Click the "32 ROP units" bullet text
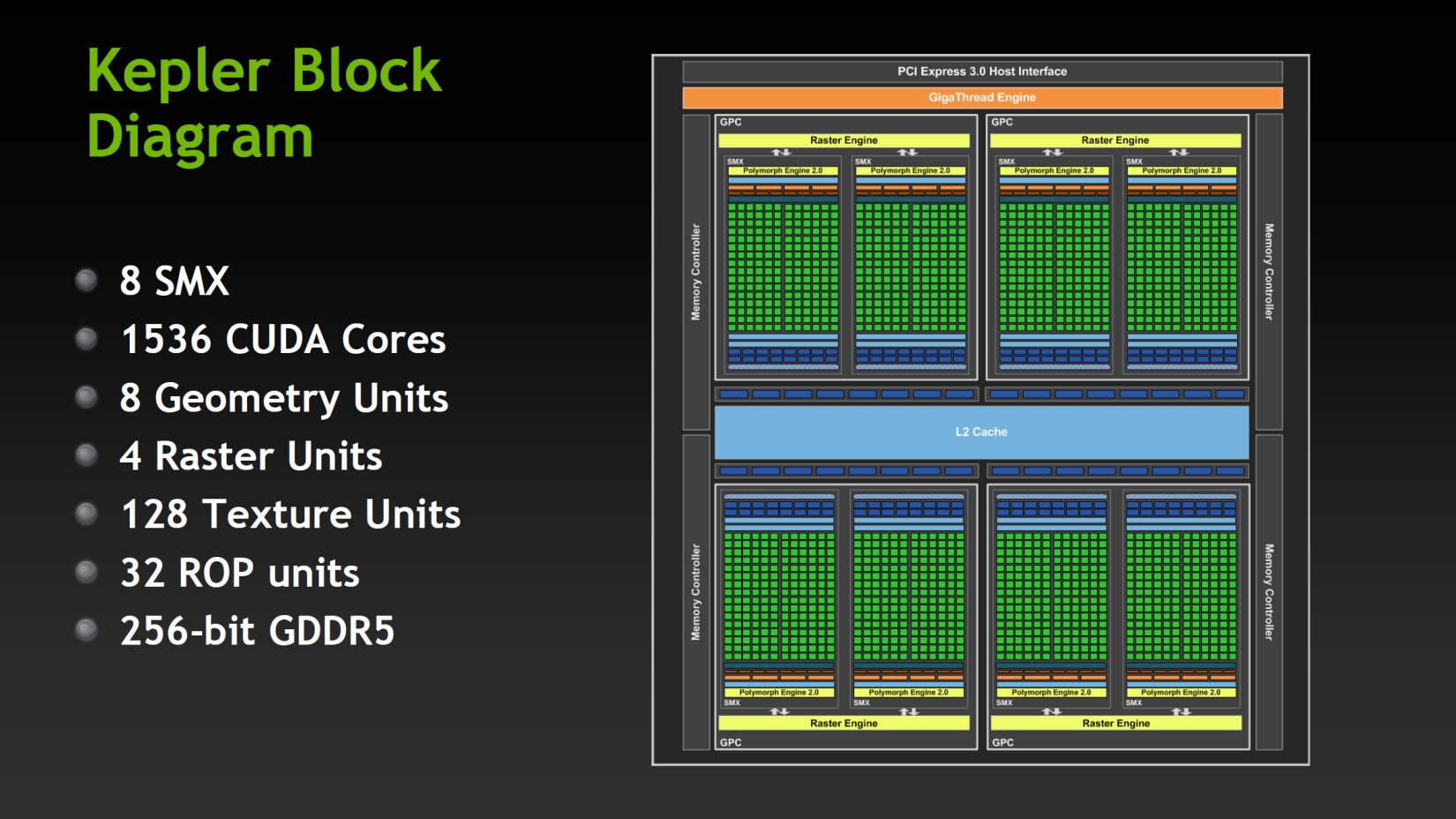 [x=240, y=573]
